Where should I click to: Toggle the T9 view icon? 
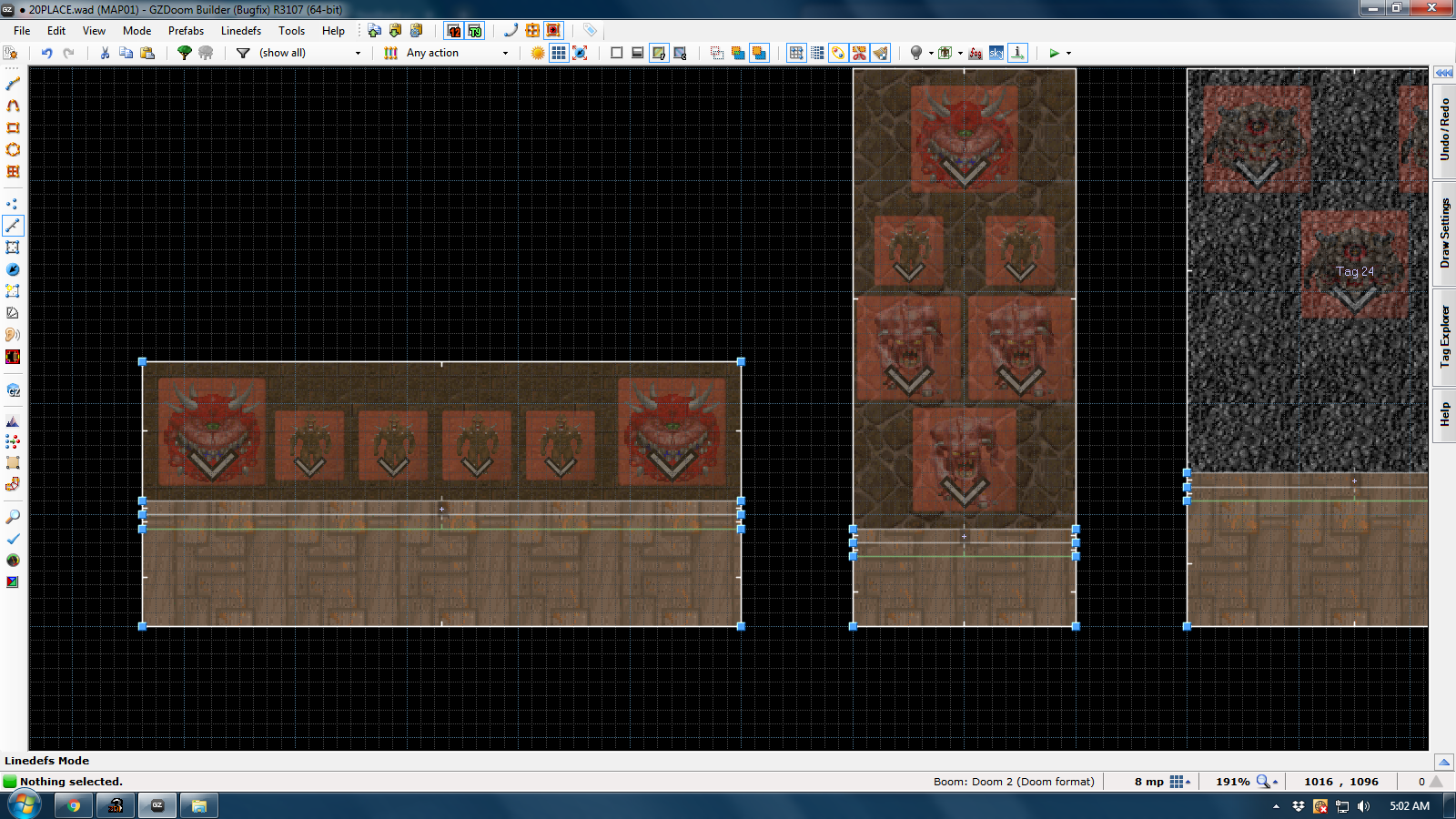pos(475,30)
